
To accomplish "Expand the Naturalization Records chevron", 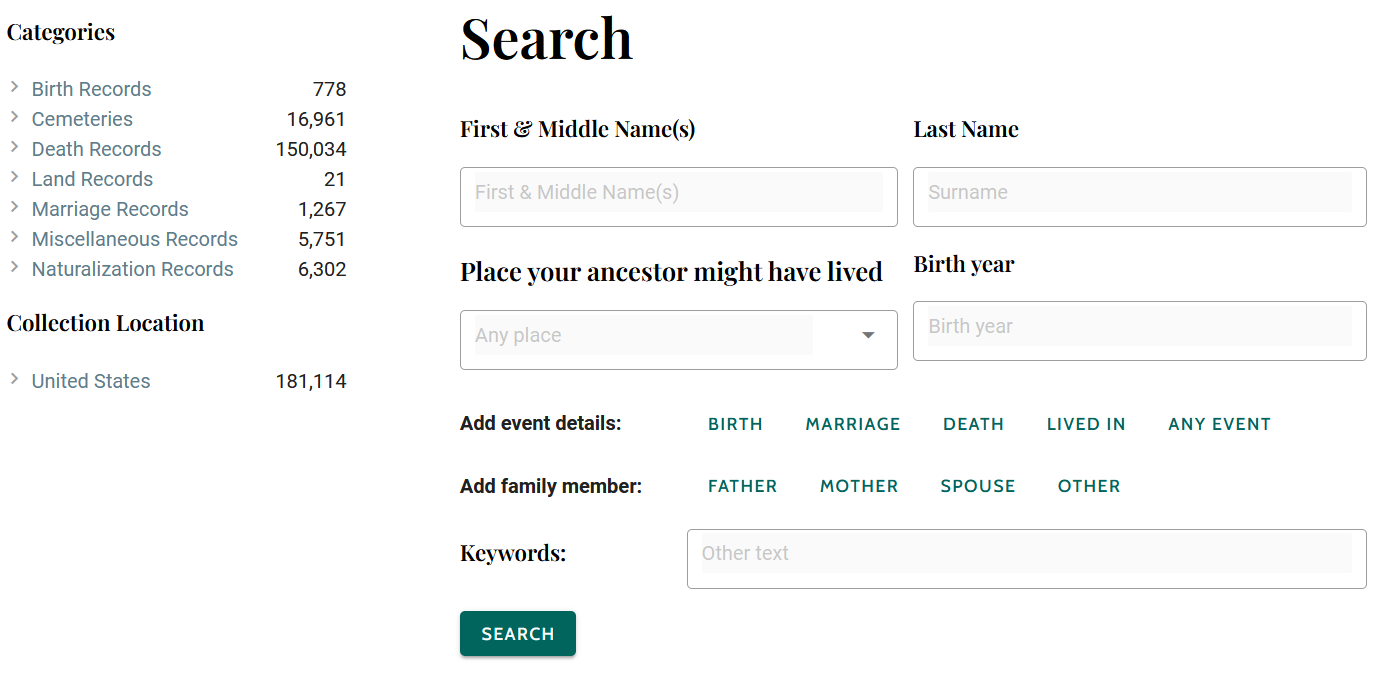I will click(14, 268).
